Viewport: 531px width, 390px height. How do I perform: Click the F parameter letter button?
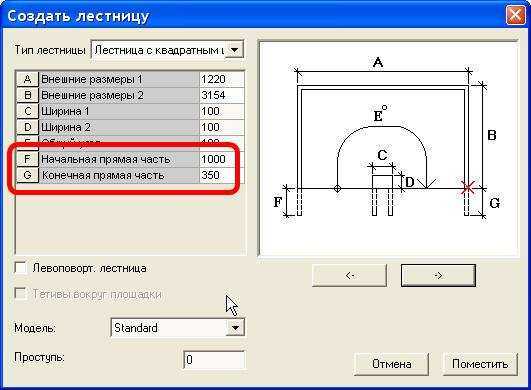click(x=27, y=159)
